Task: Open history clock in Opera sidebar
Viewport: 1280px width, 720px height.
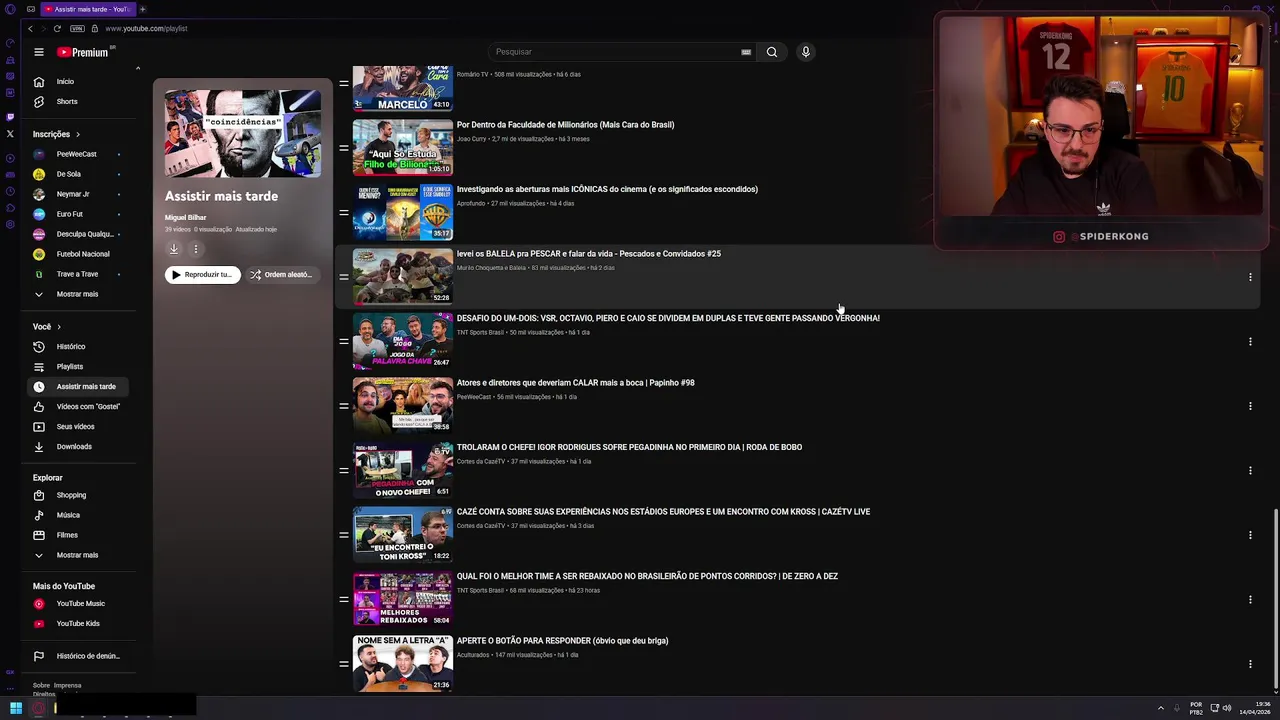Action: [10, 191]
